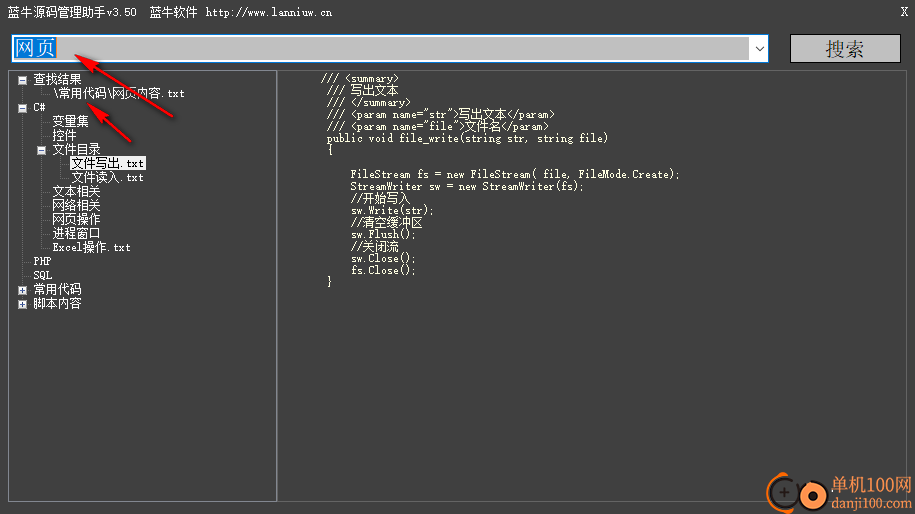Select the SQL tree item
This screenshot has width=915, height=514.
pyautogui.click(x=43, y=275)
